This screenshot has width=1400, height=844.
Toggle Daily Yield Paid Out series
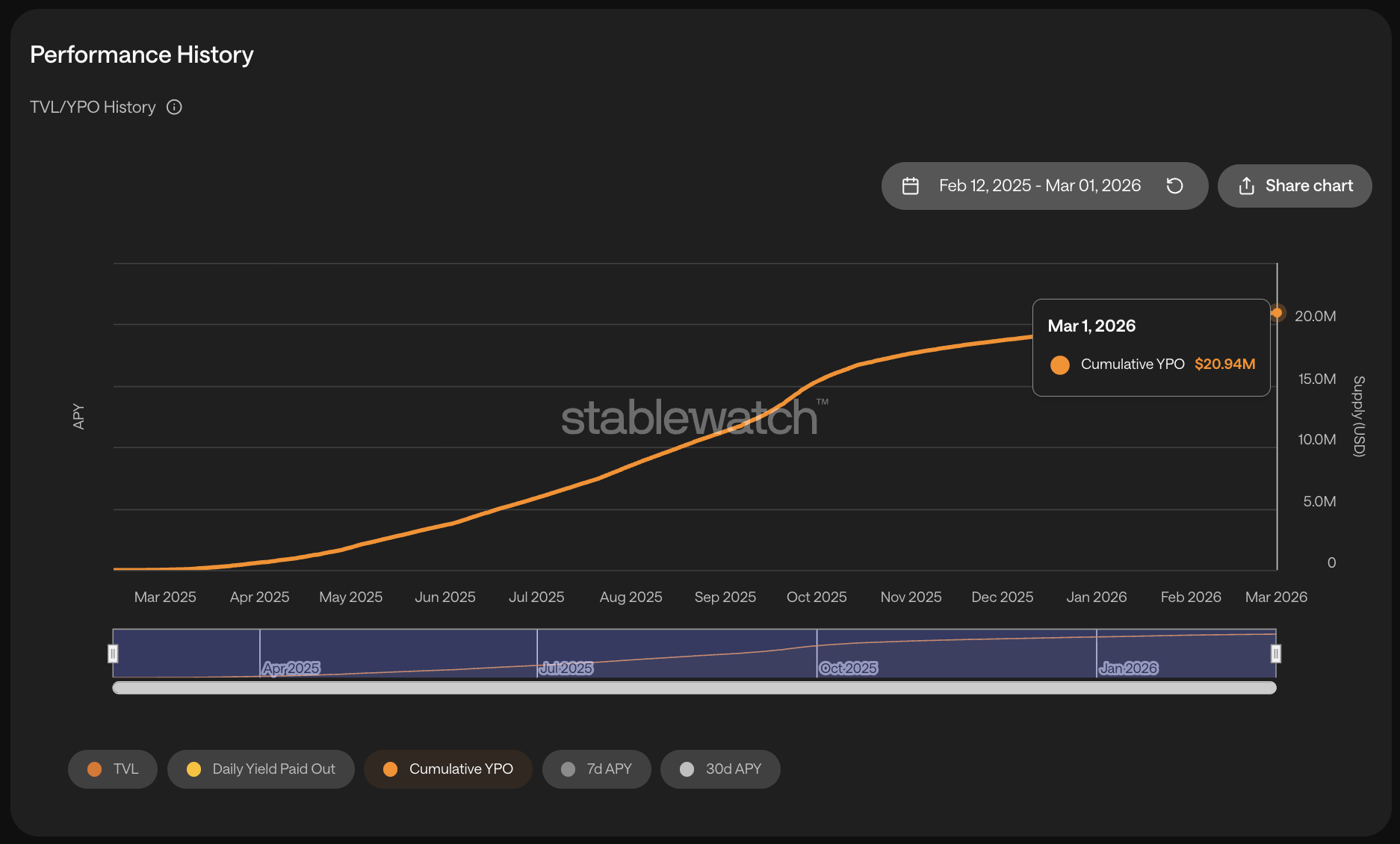coord(261,769)
